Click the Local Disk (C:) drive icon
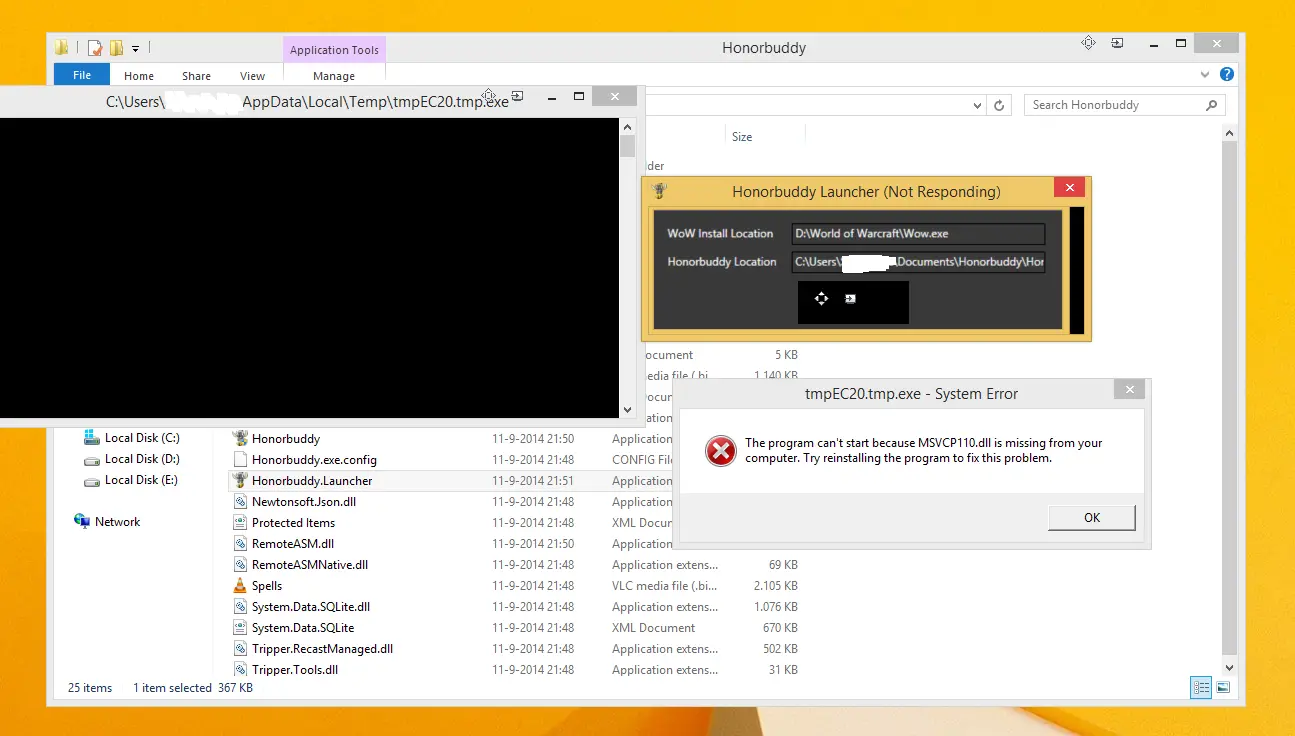The width and height of the screenshot is (1295, 736). [x=91, y=438]
